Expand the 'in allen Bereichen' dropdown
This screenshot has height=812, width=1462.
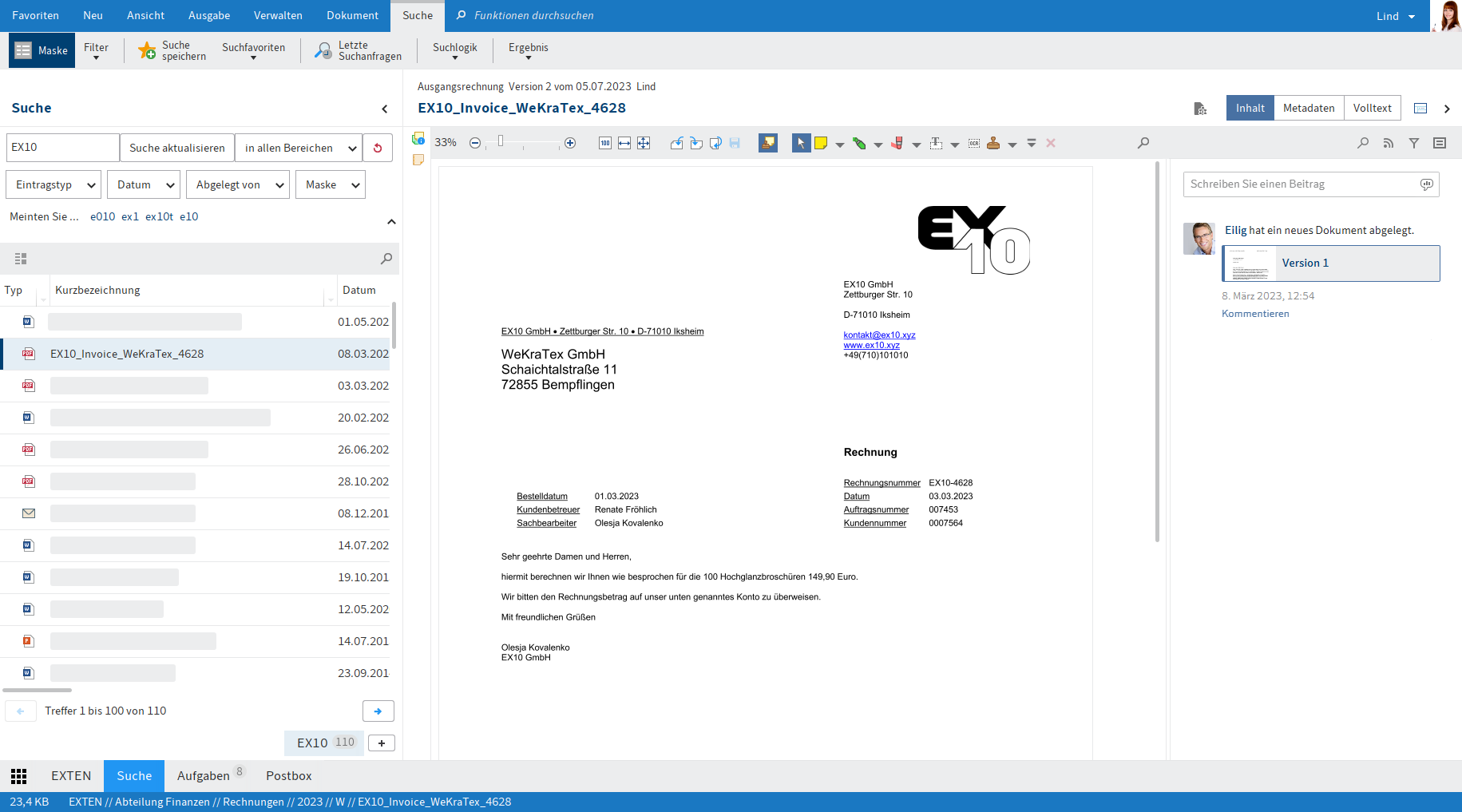tap(299, 148)
